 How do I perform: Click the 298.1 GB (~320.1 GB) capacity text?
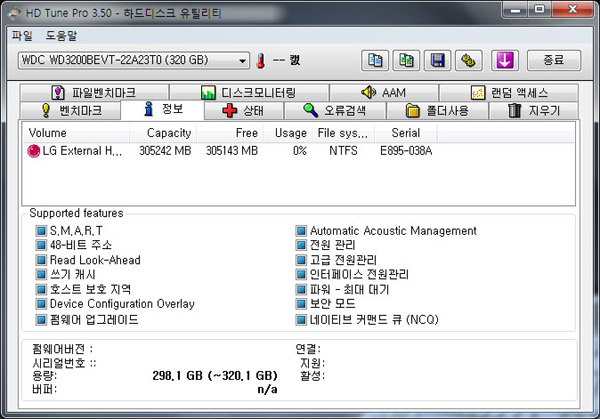215,375
